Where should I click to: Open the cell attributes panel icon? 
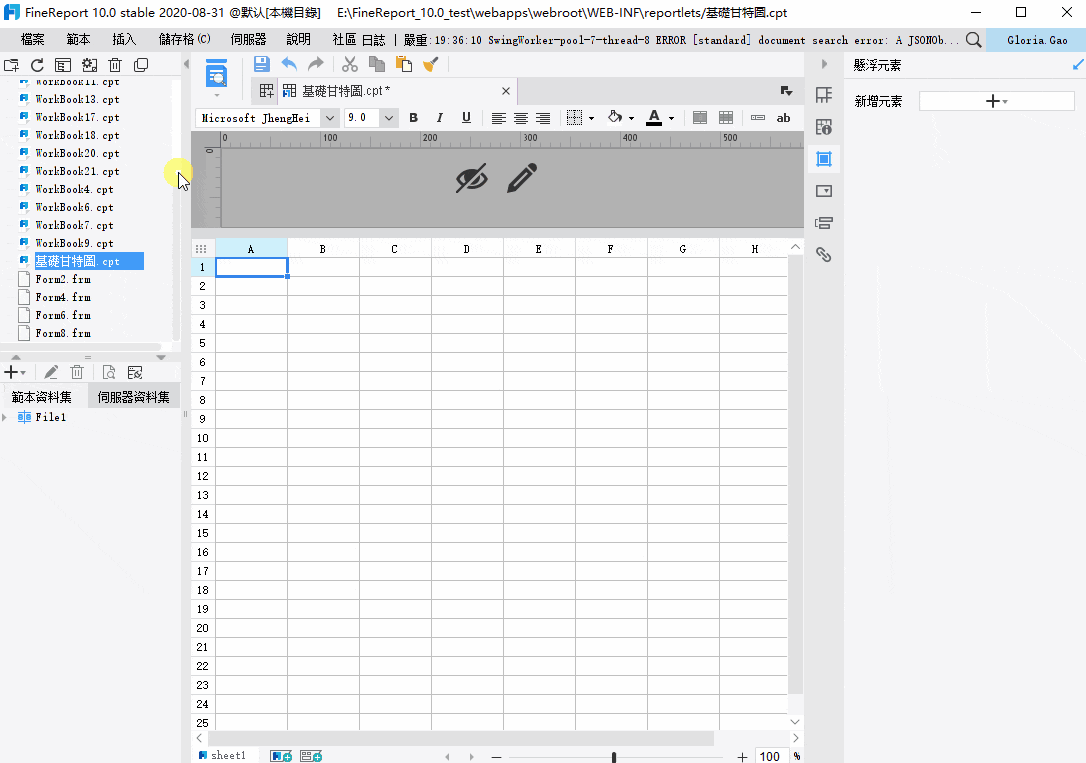(824, 127)
